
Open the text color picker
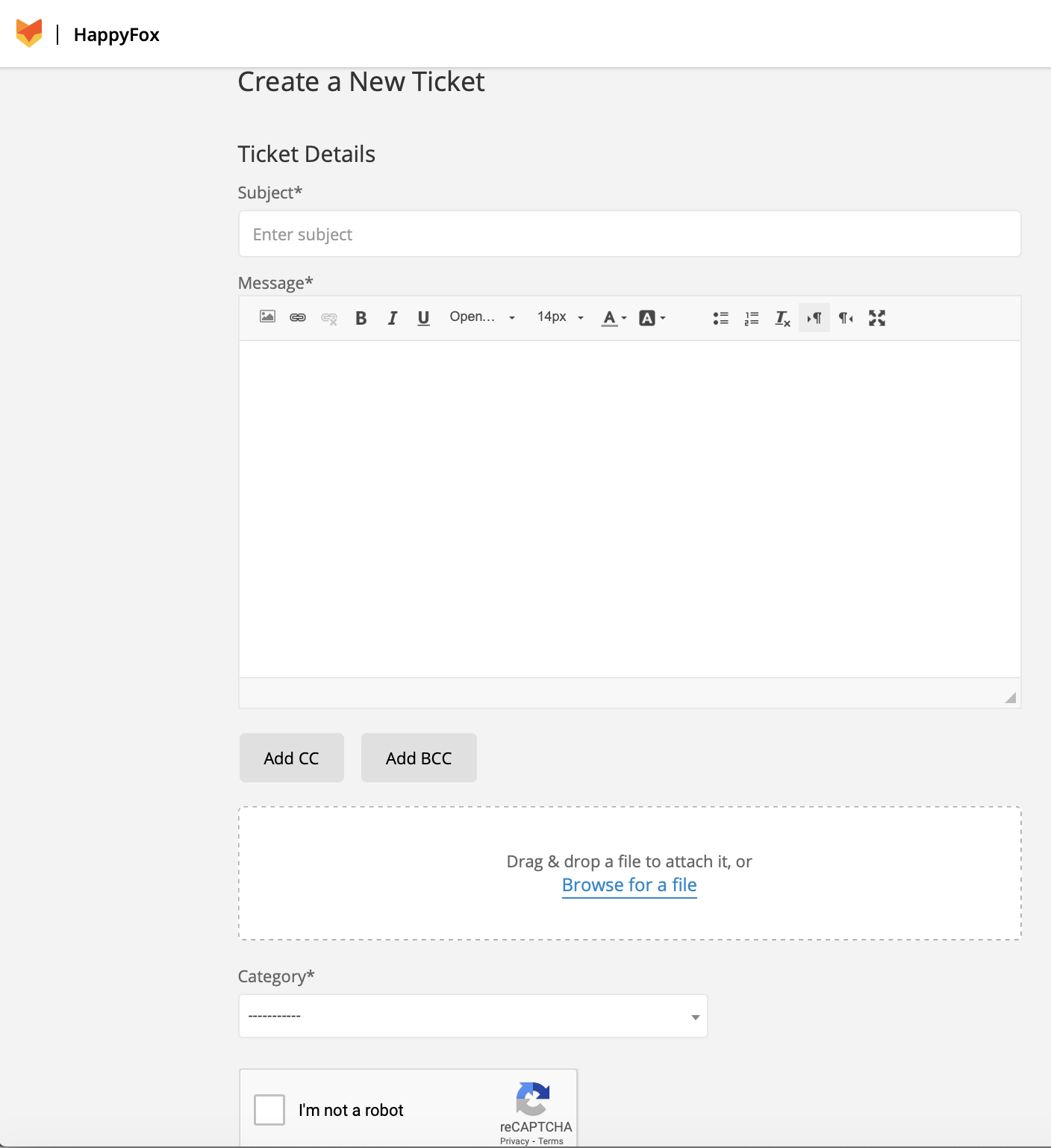[x=614, y=318]
